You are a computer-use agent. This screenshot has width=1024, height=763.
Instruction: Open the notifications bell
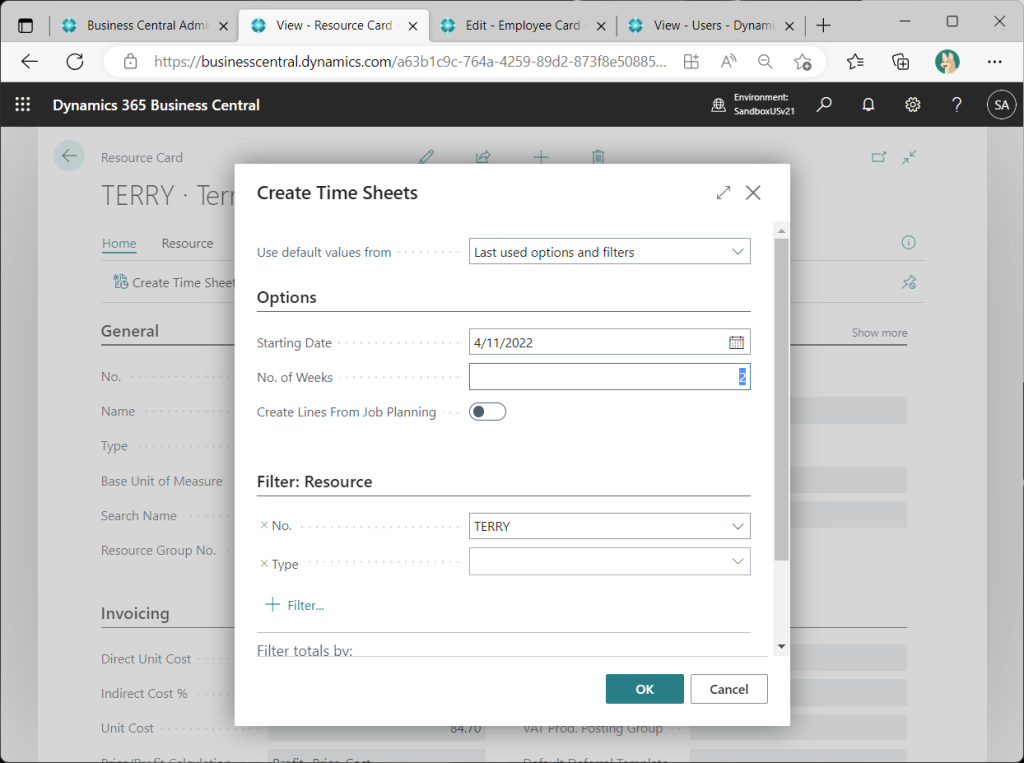868,105
